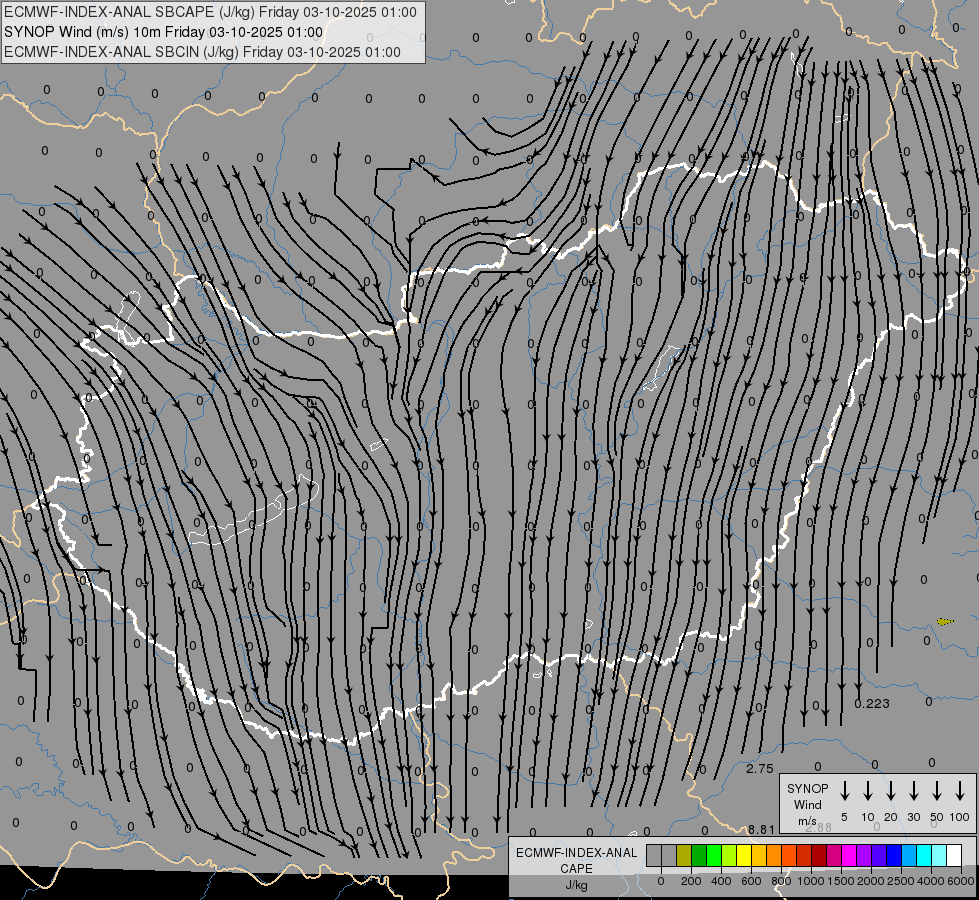Click the 10 m/s wind arrow in legend
The height and width of the screenshot is (900, 979).
click(x=868, y=792)
